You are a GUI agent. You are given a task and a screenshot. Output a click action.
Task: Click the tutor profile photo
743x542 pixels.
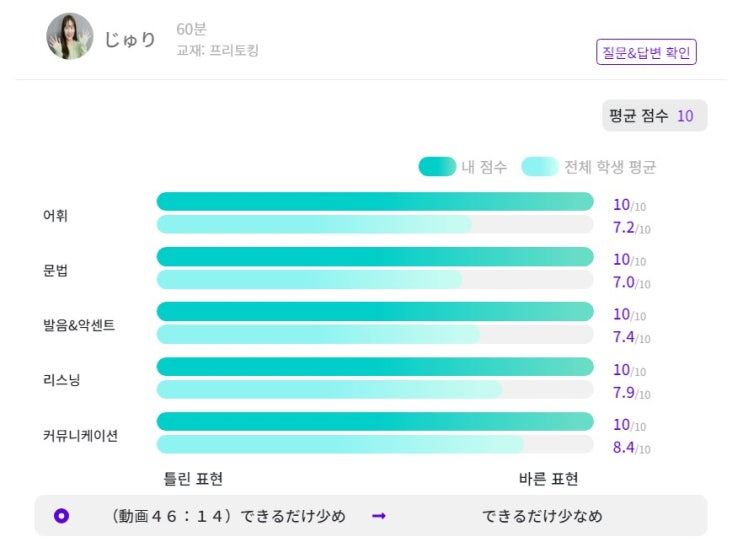[70, 37]
